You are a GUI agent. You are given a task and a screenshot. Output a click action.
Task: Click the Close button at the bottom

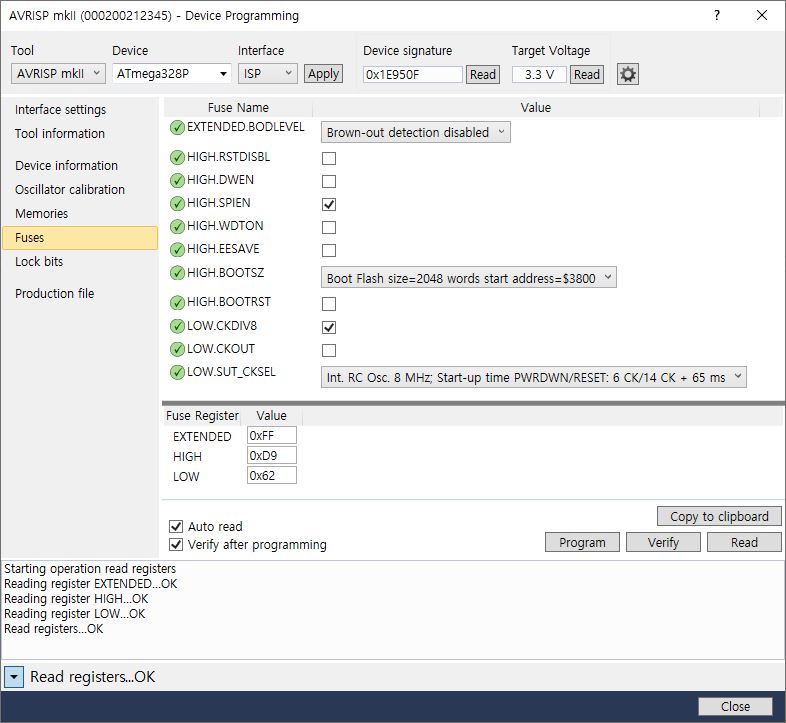pyautogui.click(x=735, y=707)
